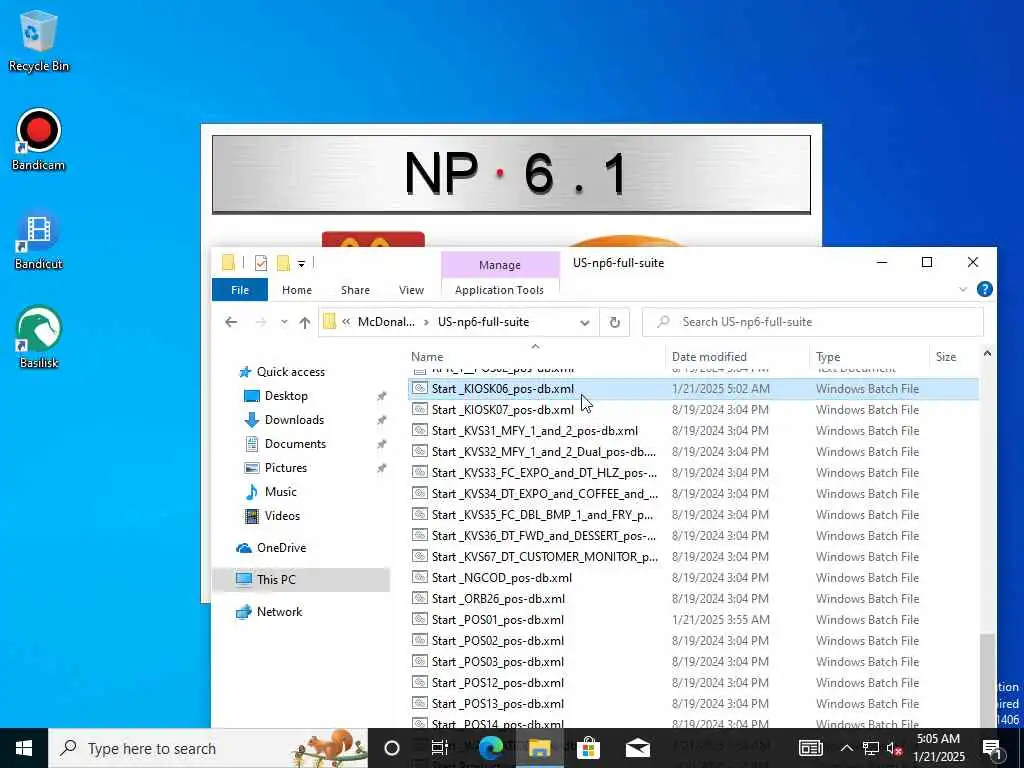The image size is (1024, 768).
Task: Select OneDrive in navigation pane
Action: pyautogui.click(x=281, y=548)
